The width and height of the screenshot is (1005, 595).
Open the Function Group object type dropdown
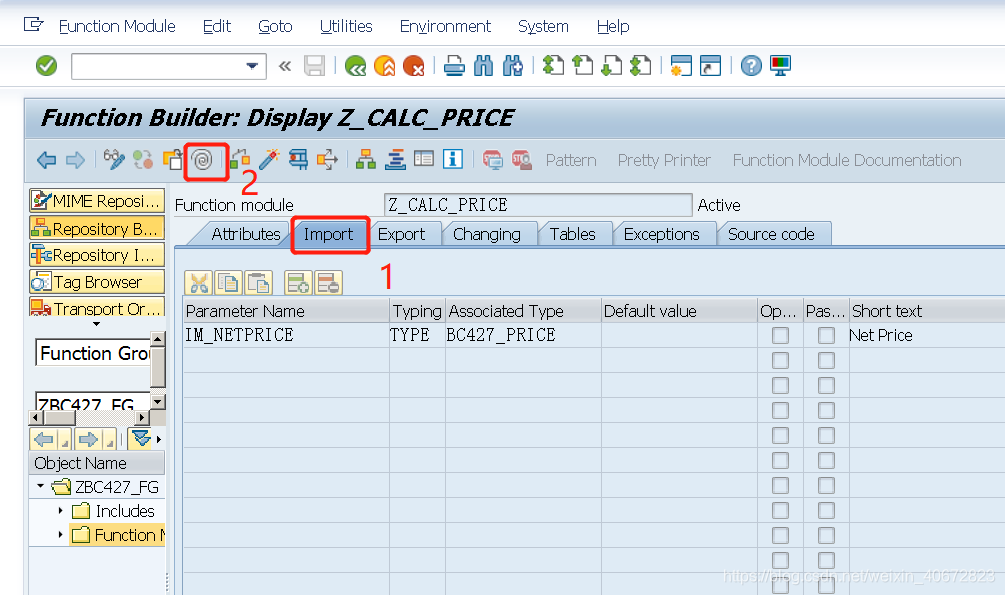coord(93,353)
